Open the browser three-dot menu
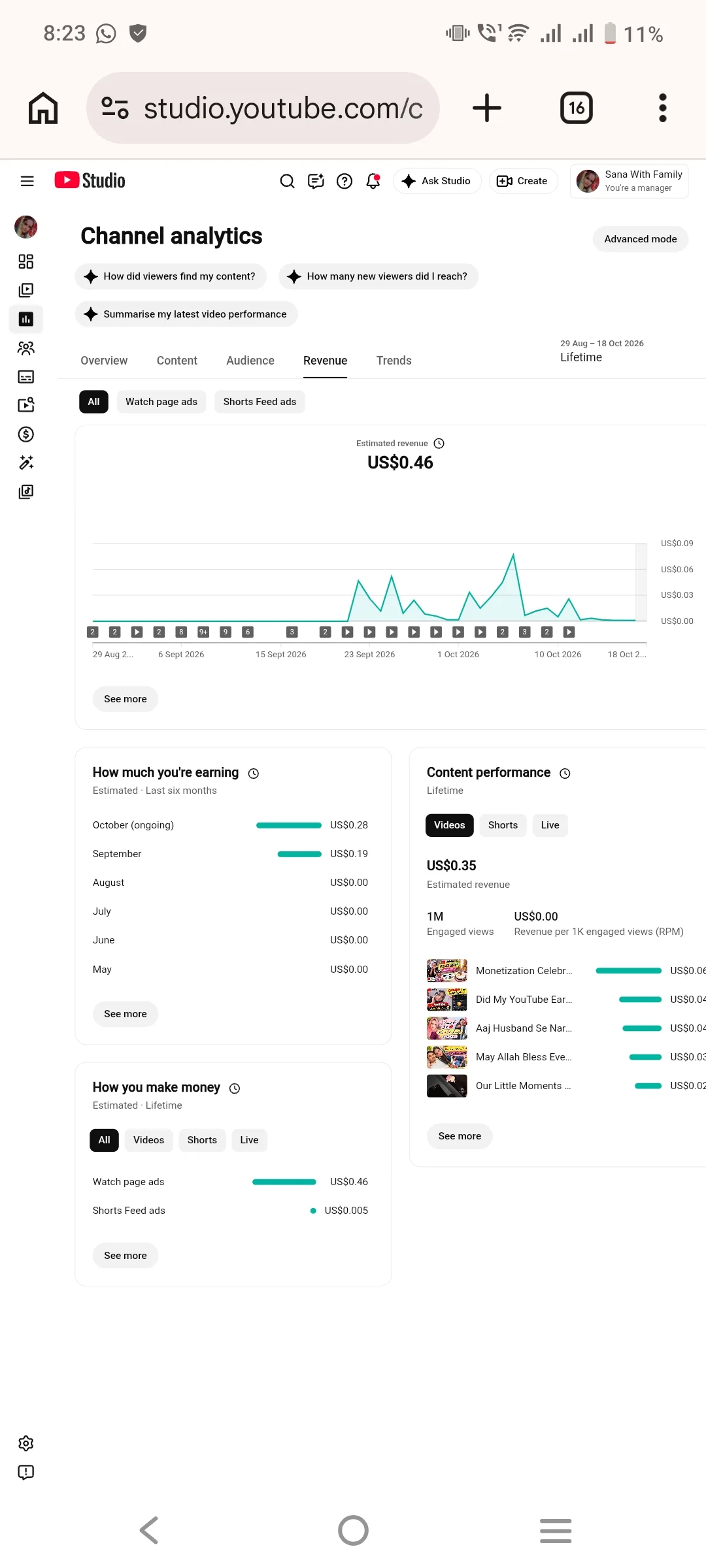 (x=663, y=108)
